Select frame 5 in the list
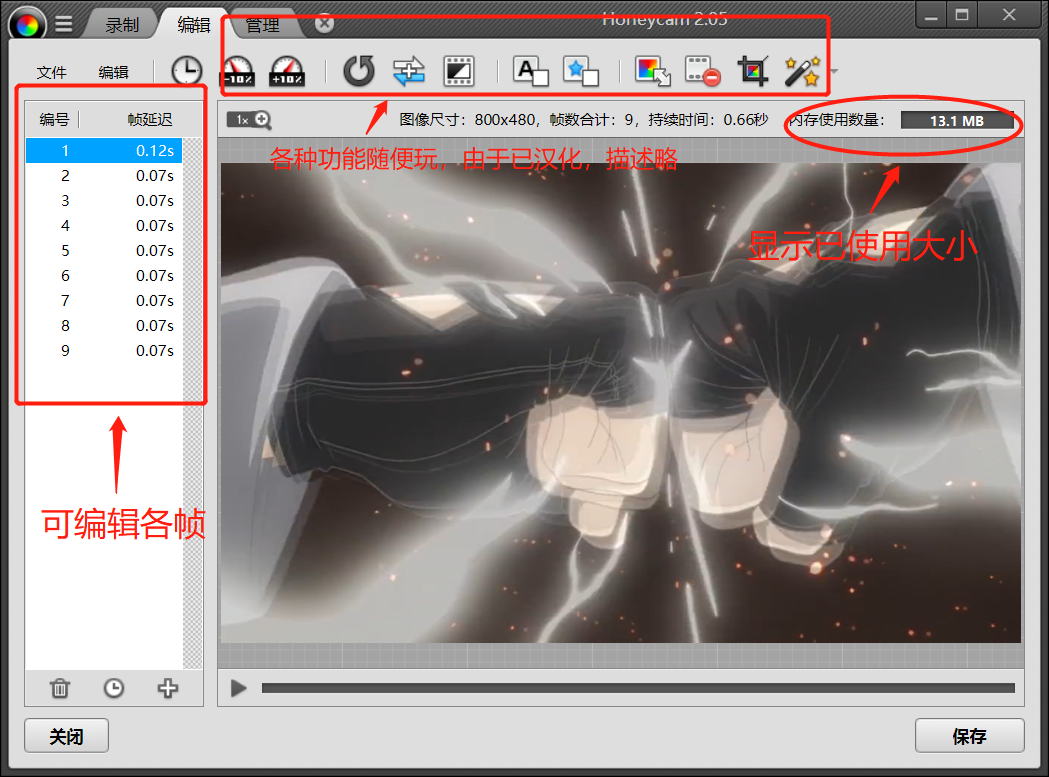This screenshot has height=777, width=1049. coord(104,251)
